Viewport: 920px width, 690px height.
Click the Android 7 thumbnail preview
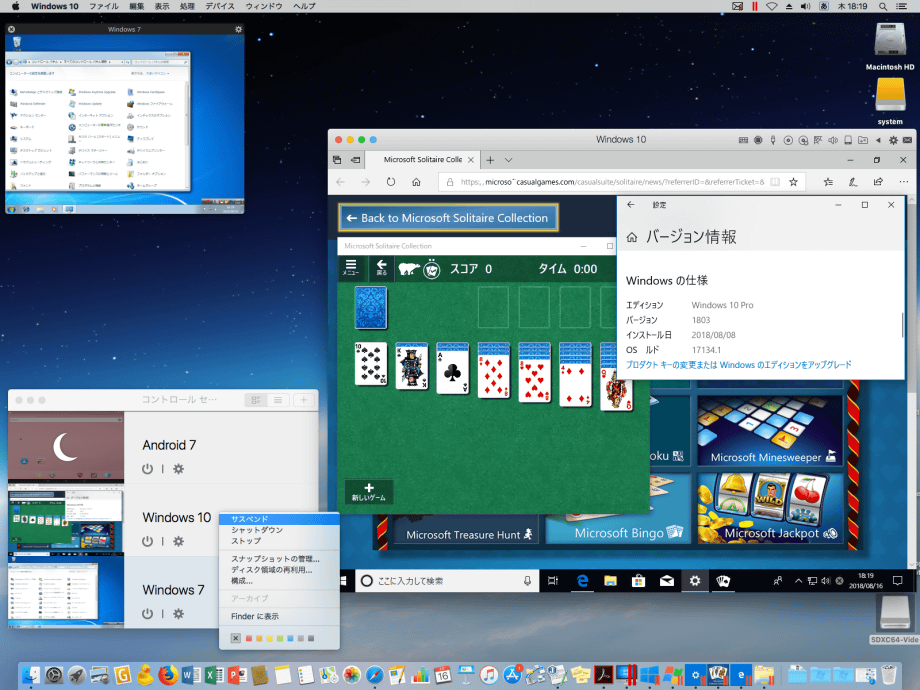click(66, 447)
